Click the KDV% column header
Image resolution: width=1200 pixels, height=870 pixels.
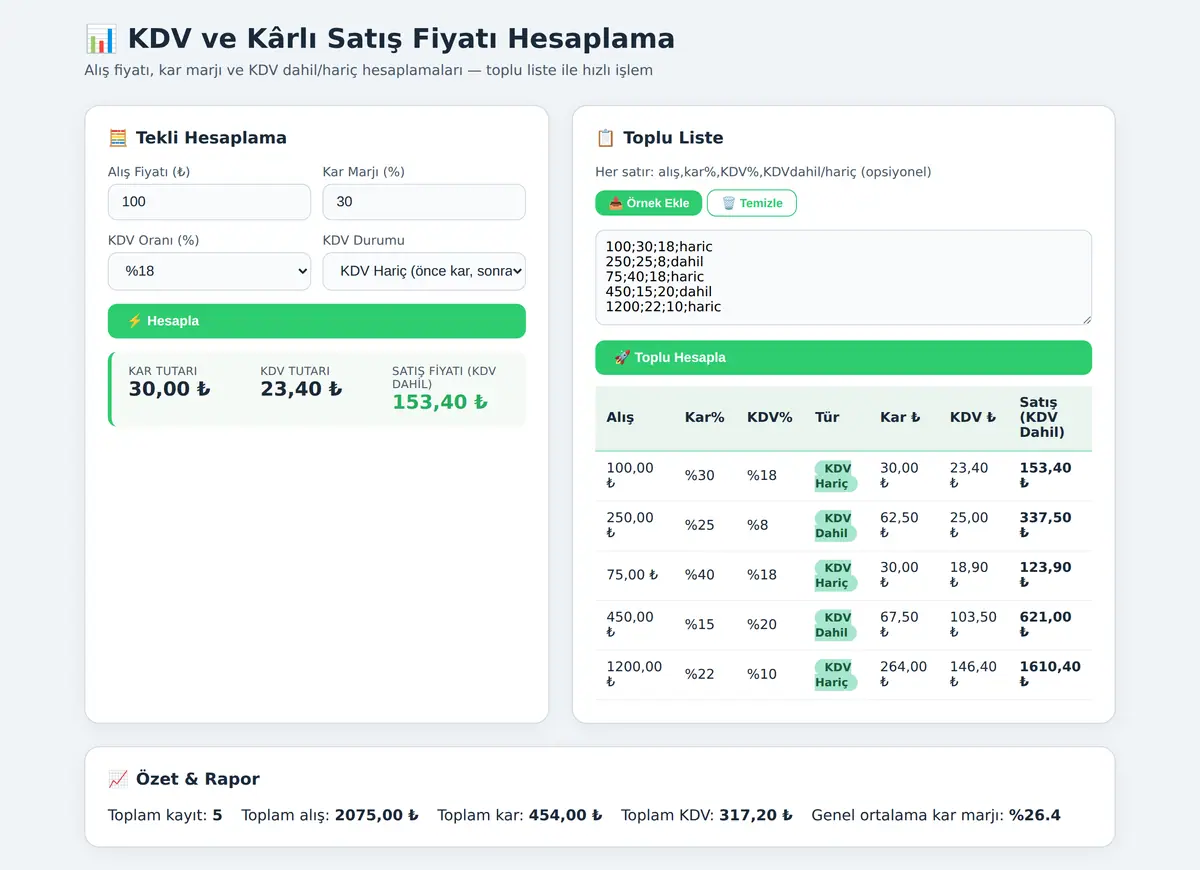click(x=769, y=418)
